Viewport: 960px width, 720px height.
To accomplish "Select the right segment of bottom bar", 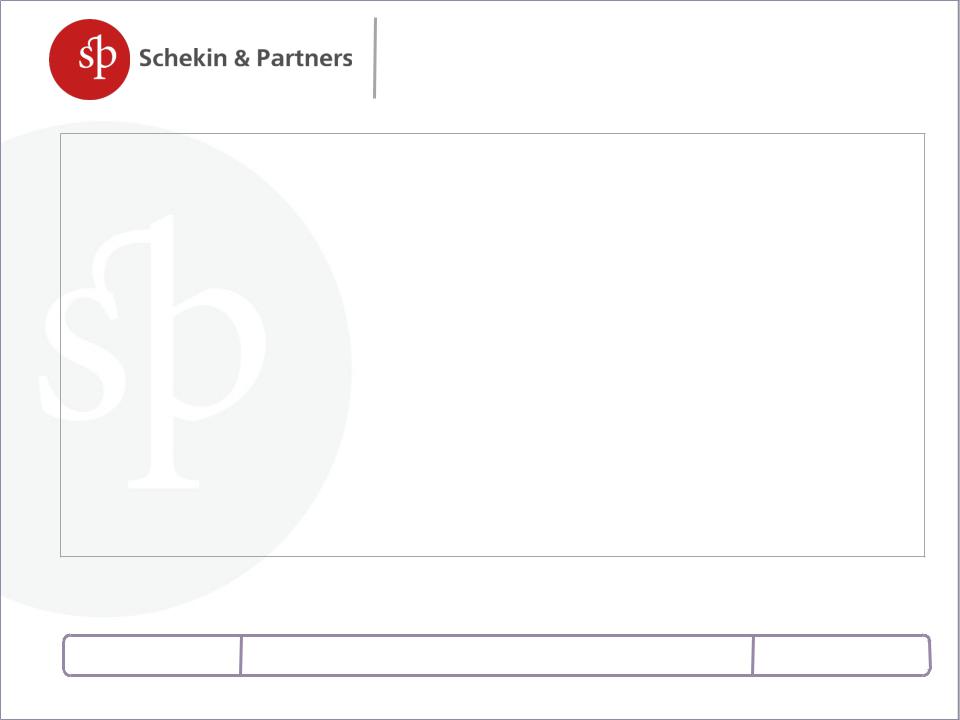I will (842, 656).
